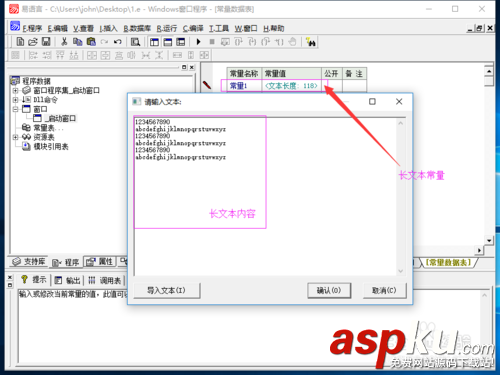This screenshot has height=375, width=500.
Task: Click the Undo arrow icon
Action: (117, 42)
